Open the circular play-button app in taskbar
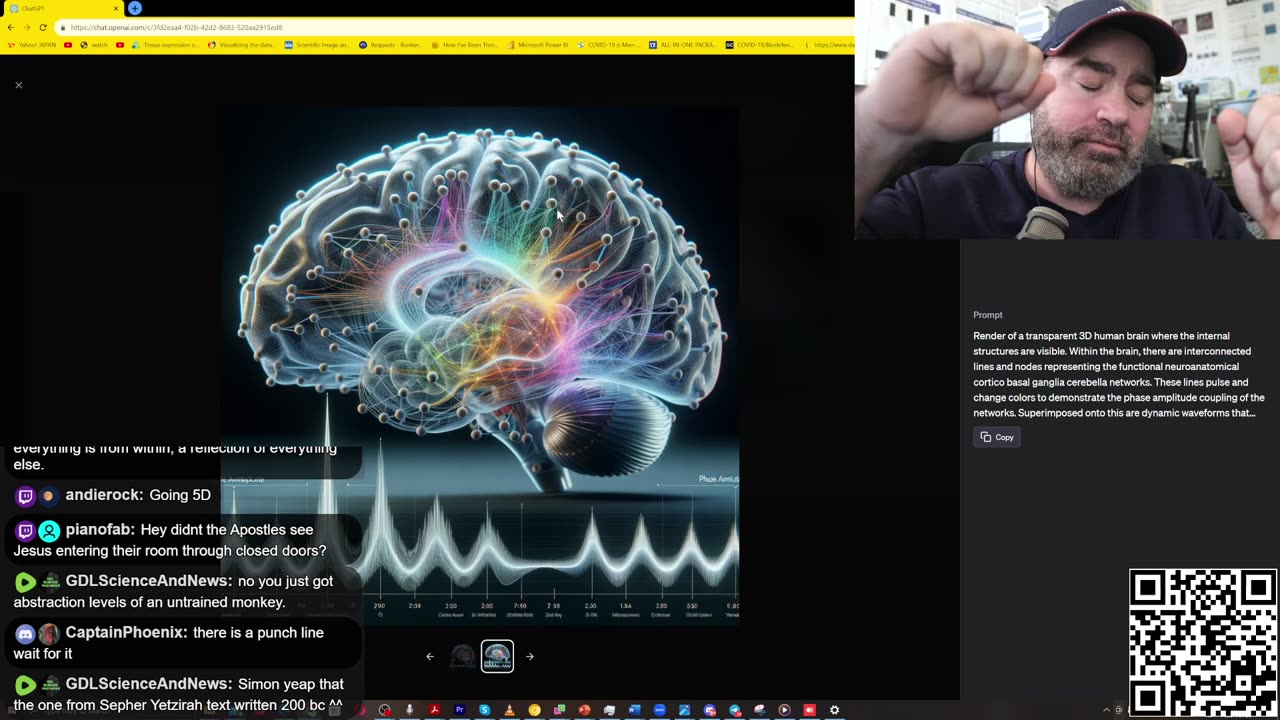Viewport: 1280px width, 720px height. 784,710
